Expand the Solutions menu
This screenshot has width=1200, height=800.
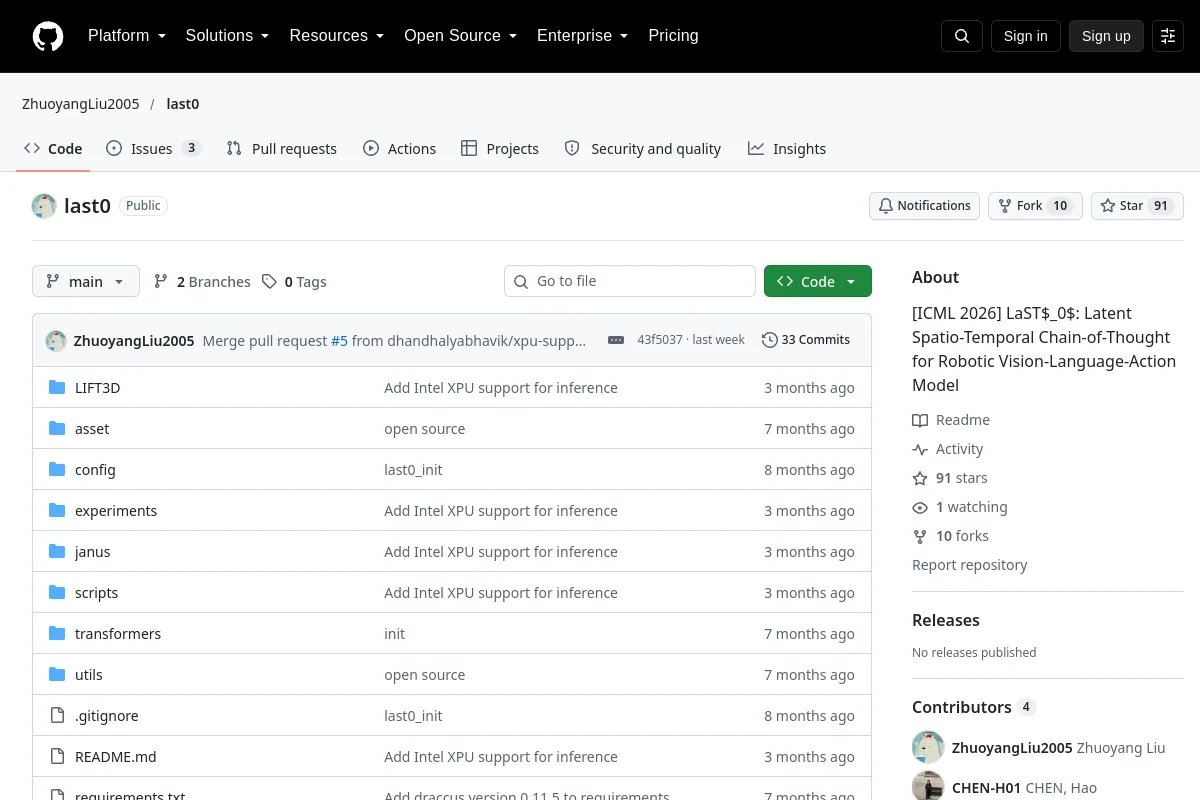coord(227,36)
